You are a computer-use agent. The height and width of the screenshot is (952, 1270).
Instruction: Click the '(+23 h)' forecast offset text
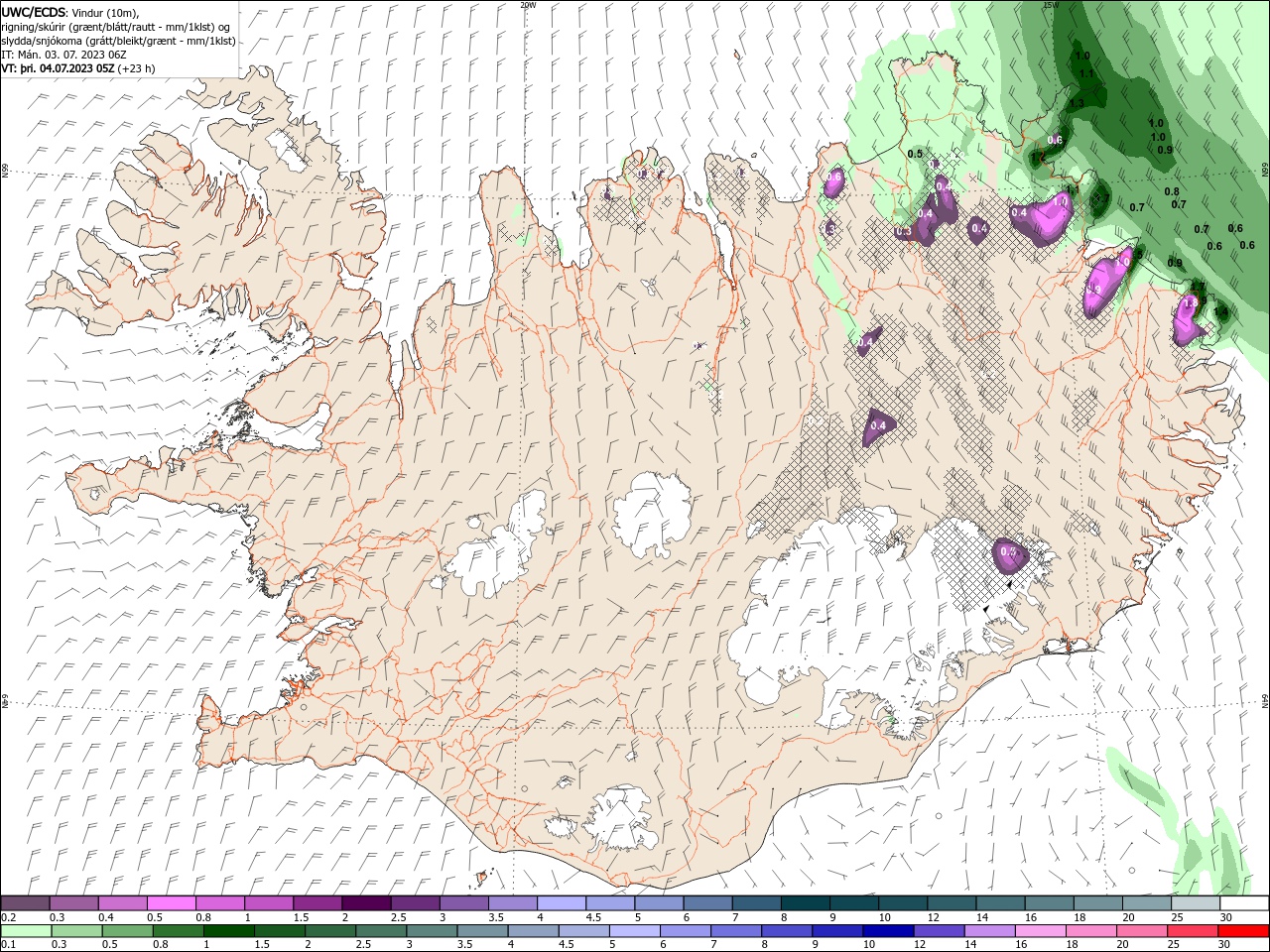(136, 68)
